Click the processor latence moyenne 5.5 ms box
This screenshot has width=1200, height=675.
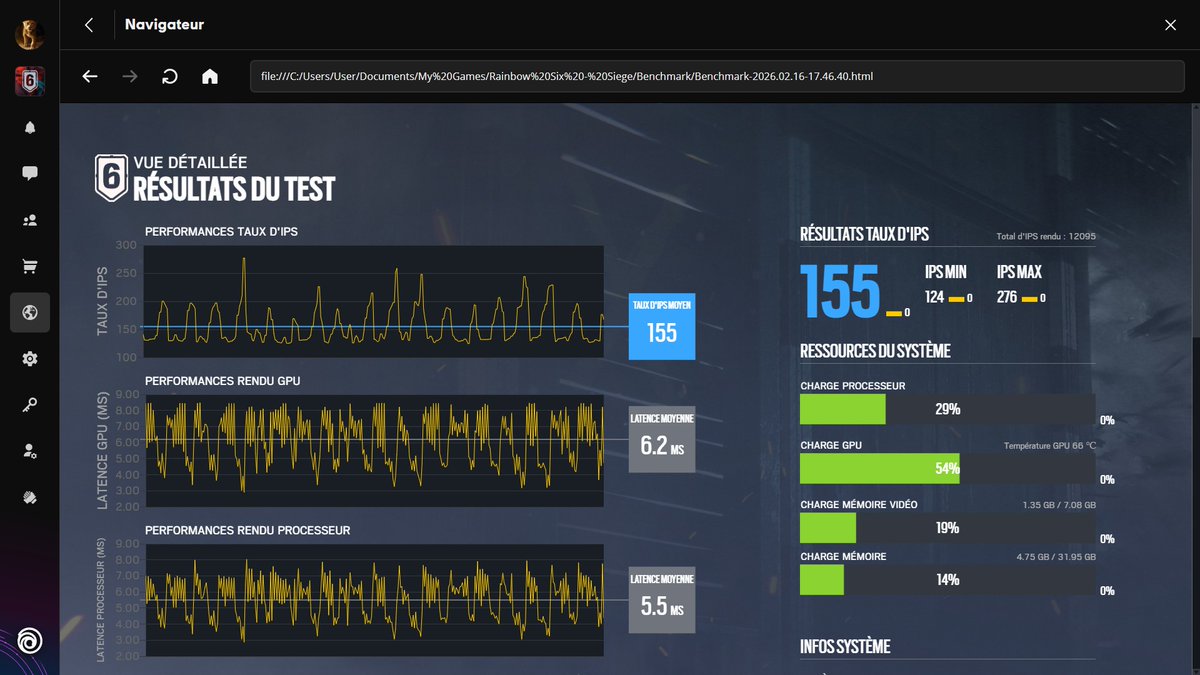pyautogui.click(x=662, y=599)
